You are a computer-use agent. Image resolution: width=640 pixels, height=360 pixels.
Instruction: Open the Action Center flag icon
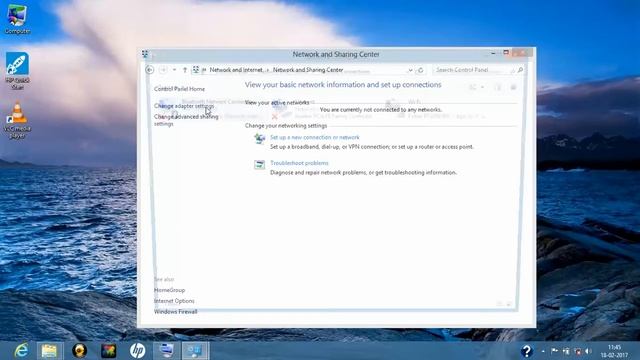[x=554, y=351]
